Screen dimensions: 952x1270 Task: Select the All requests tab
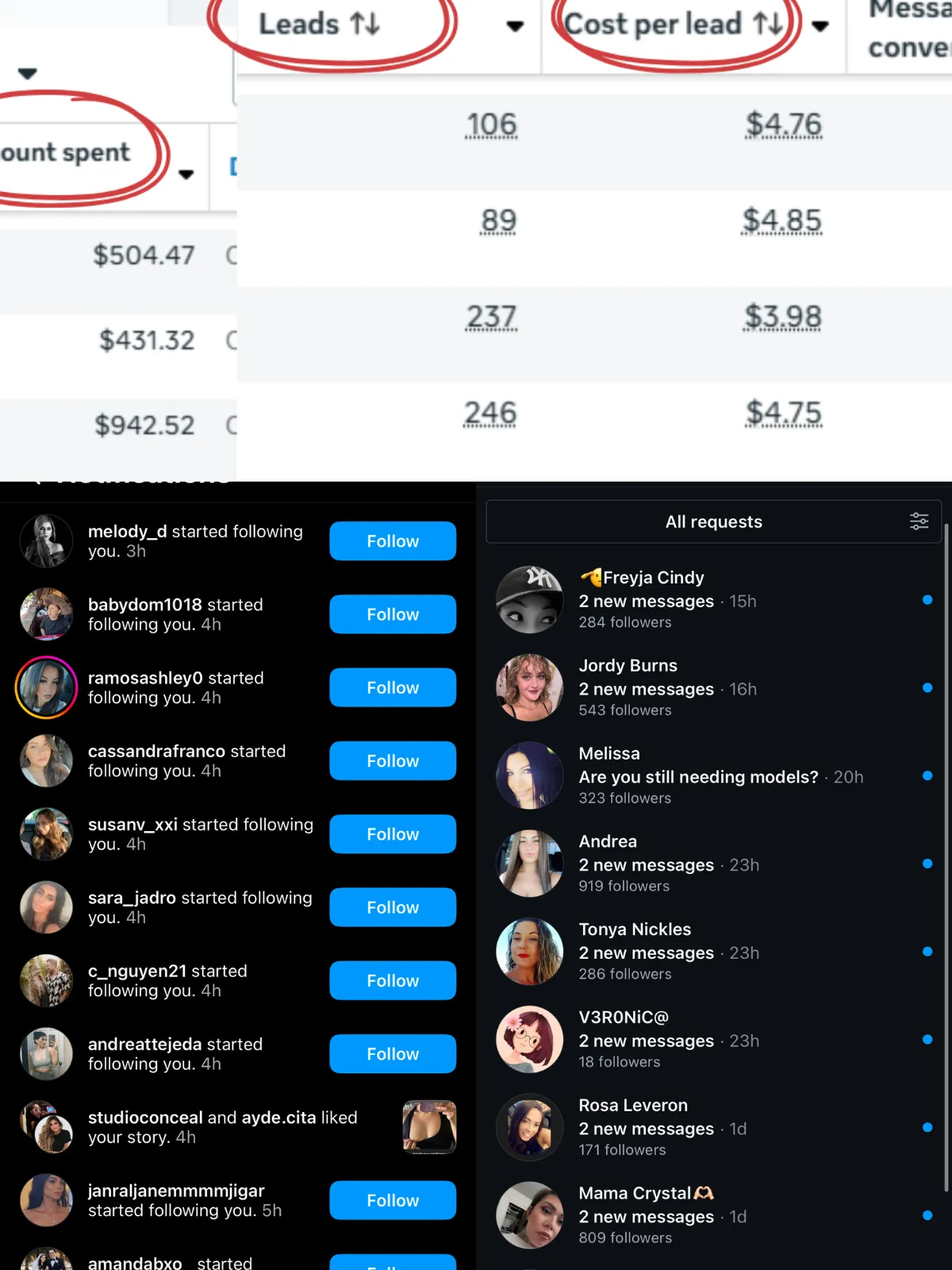(714, 521)
